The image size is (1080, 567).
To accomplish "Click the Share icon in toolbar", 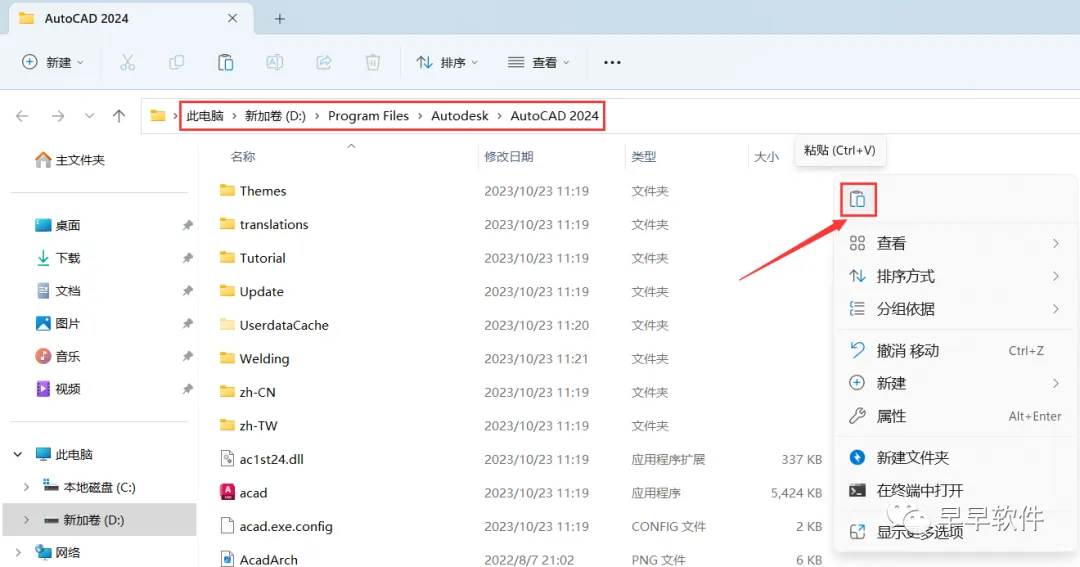I will (324, 62).
